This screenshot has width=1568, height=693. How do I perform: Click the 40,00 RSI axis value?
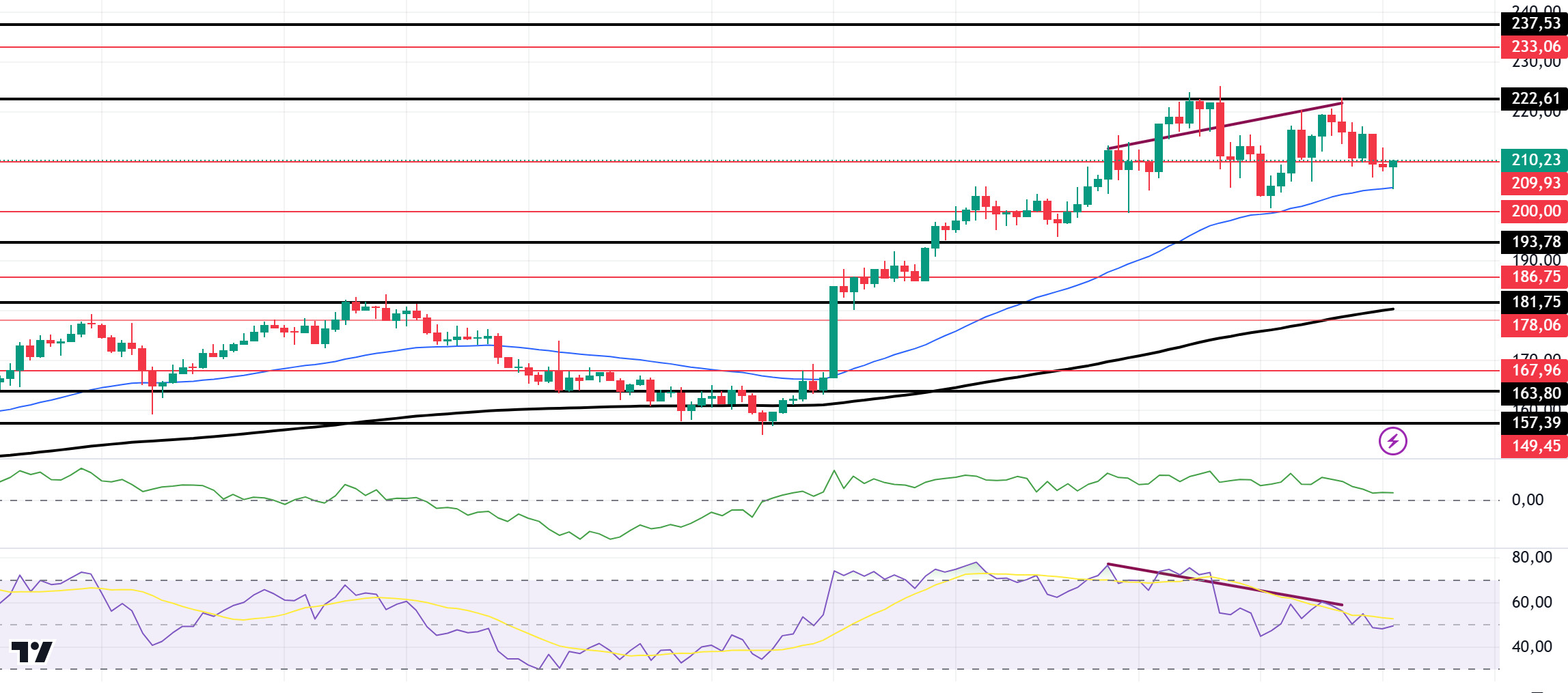(x=1532, y=647)
